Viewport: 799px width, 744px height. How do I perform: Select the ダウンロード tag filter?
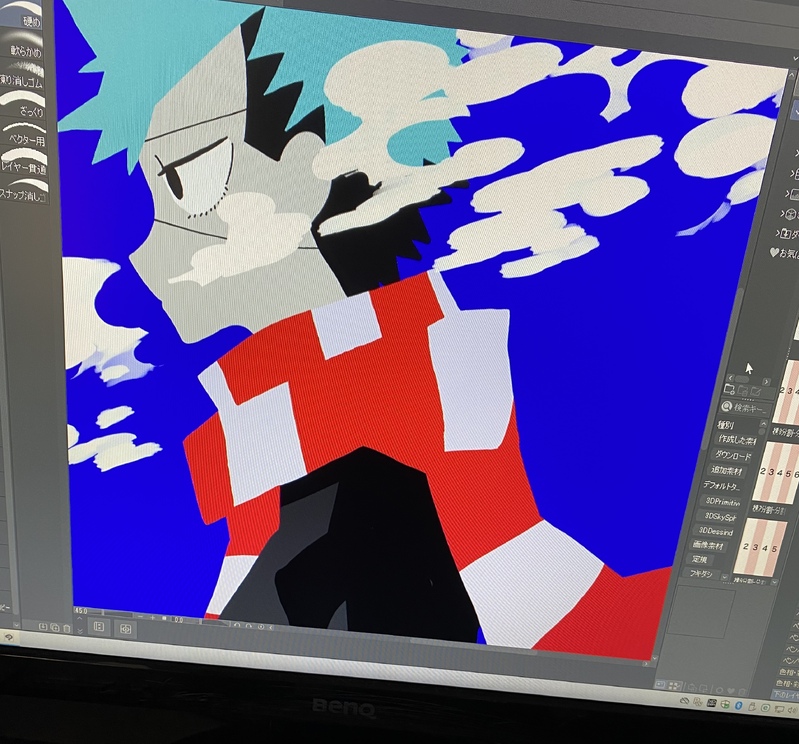[733, 455]
